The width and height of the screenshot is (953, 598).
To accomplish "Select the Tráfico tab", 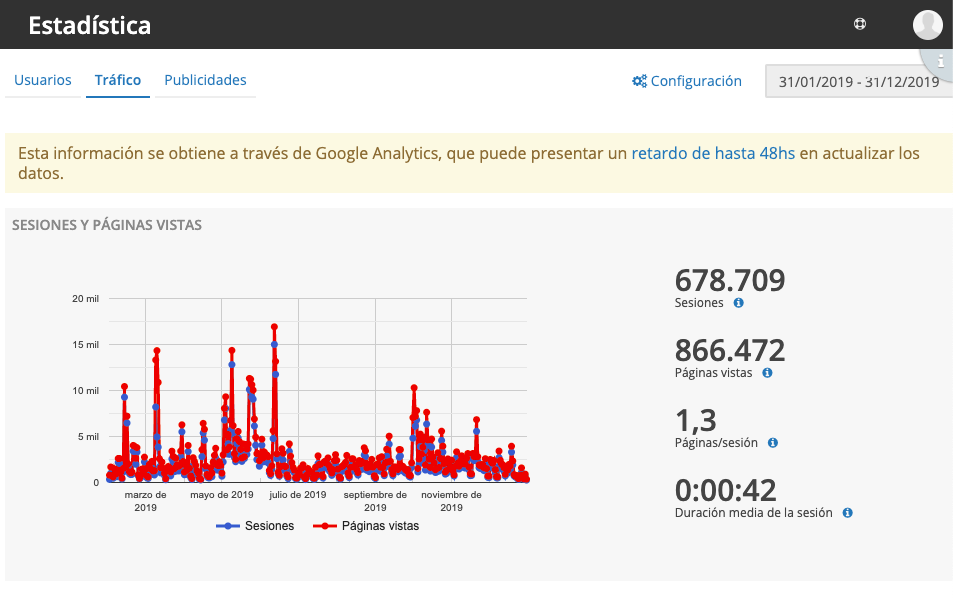I will [x=118, y=80].
